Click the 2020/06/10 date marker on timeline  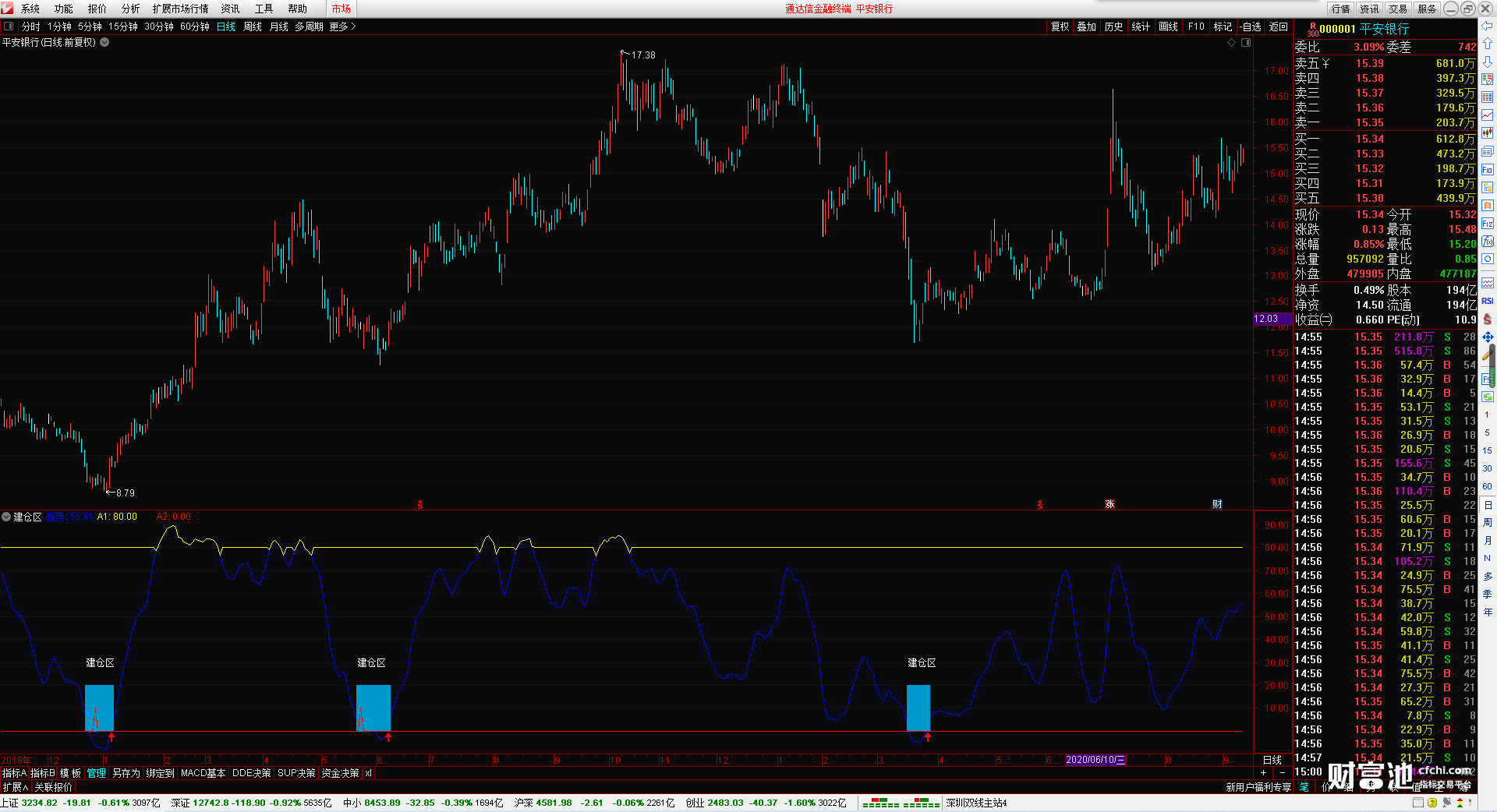coord(1095,760)
